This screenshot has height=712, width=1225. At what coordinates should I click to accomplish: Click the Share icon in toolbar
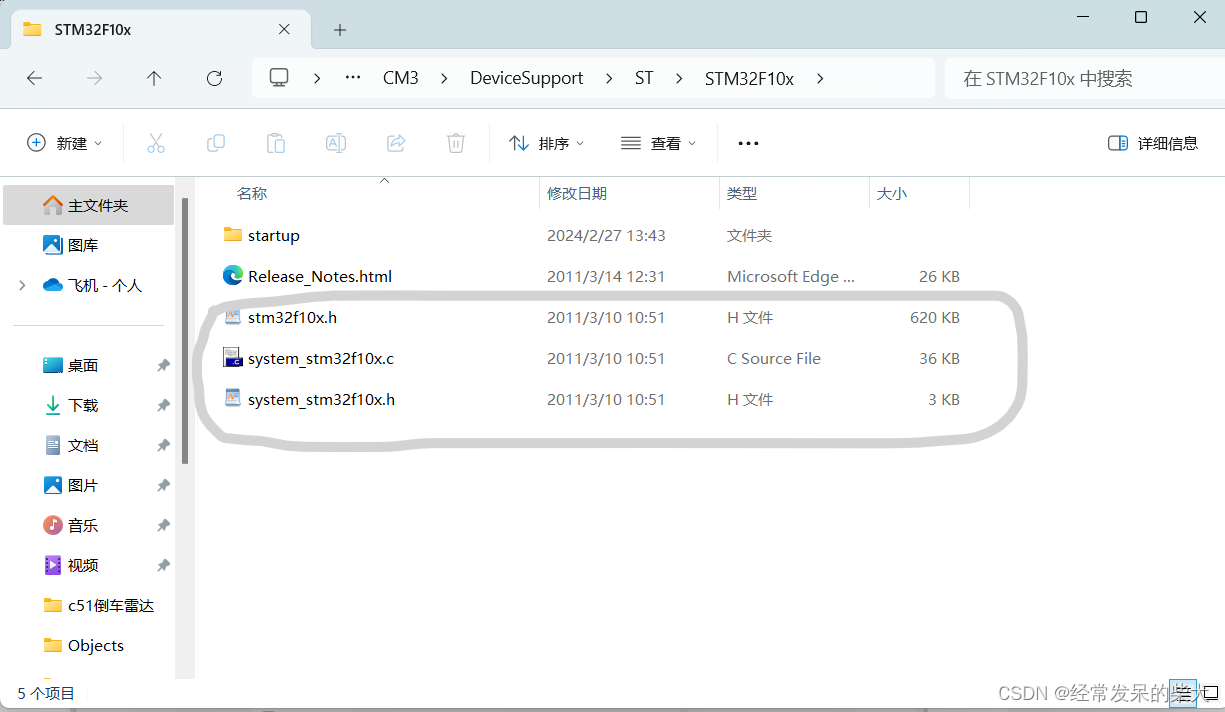(395, 143)
